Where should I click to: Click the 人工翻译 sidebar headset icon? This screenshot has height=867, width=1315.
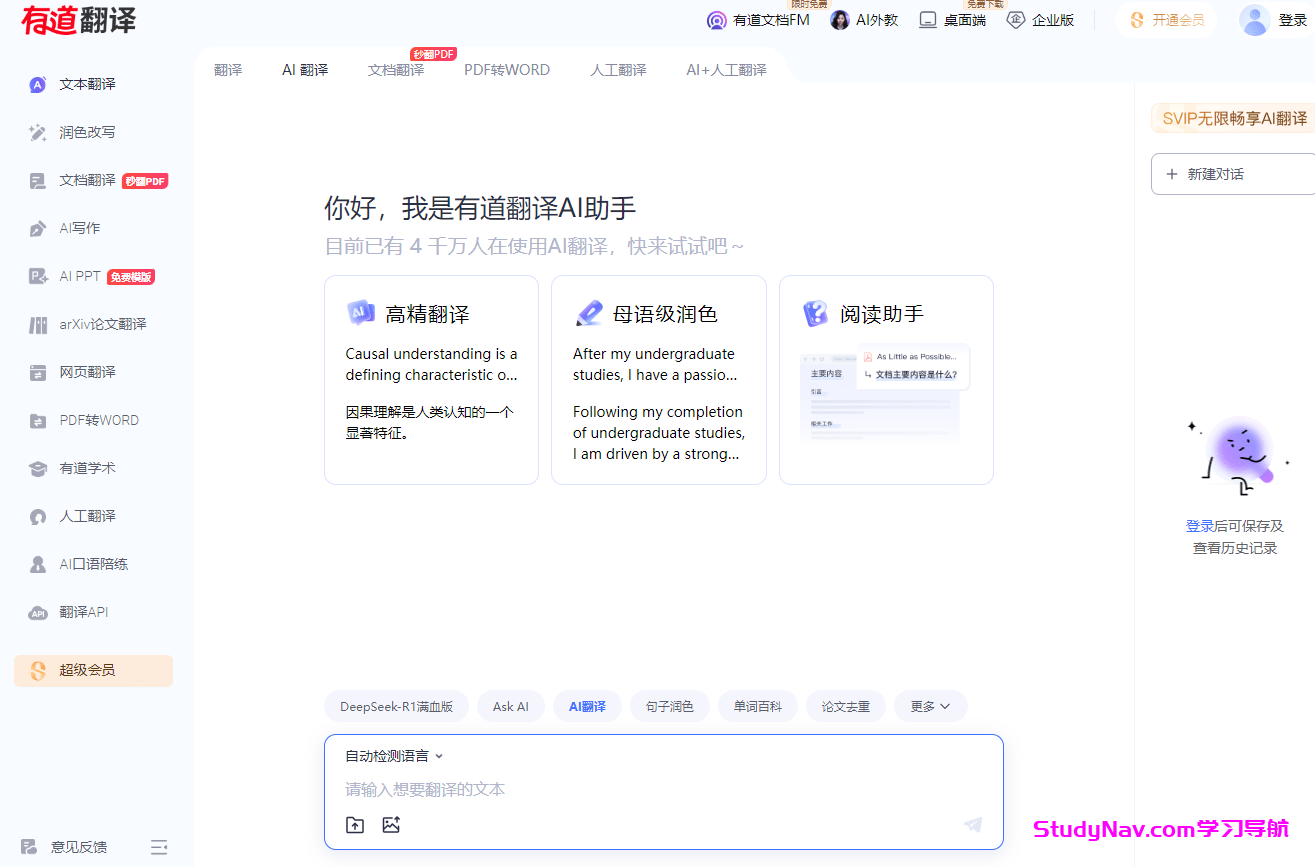pyautogui.click(x=38, y=517)
